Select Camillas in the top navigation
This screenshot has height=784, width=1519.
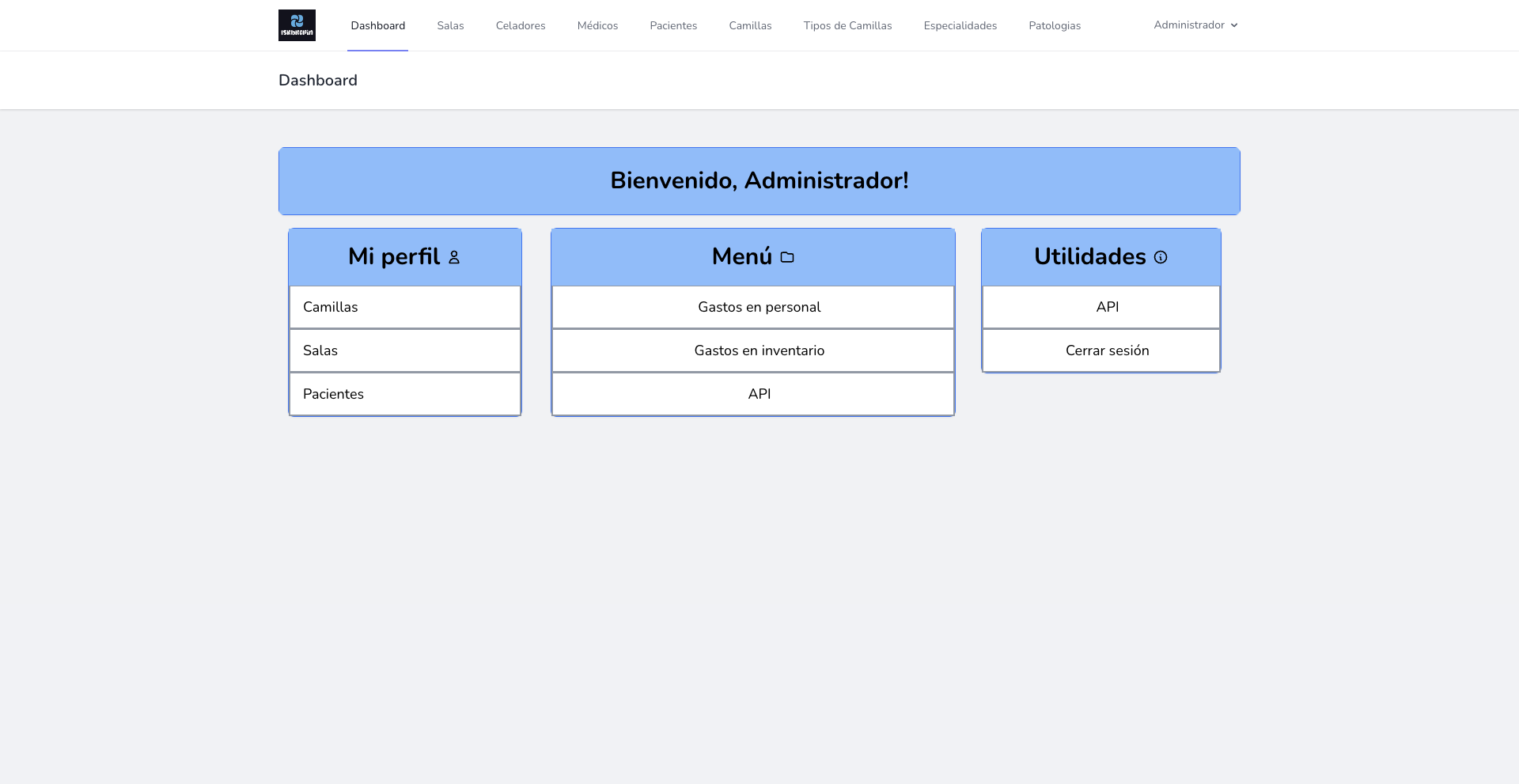click(750, 25)
